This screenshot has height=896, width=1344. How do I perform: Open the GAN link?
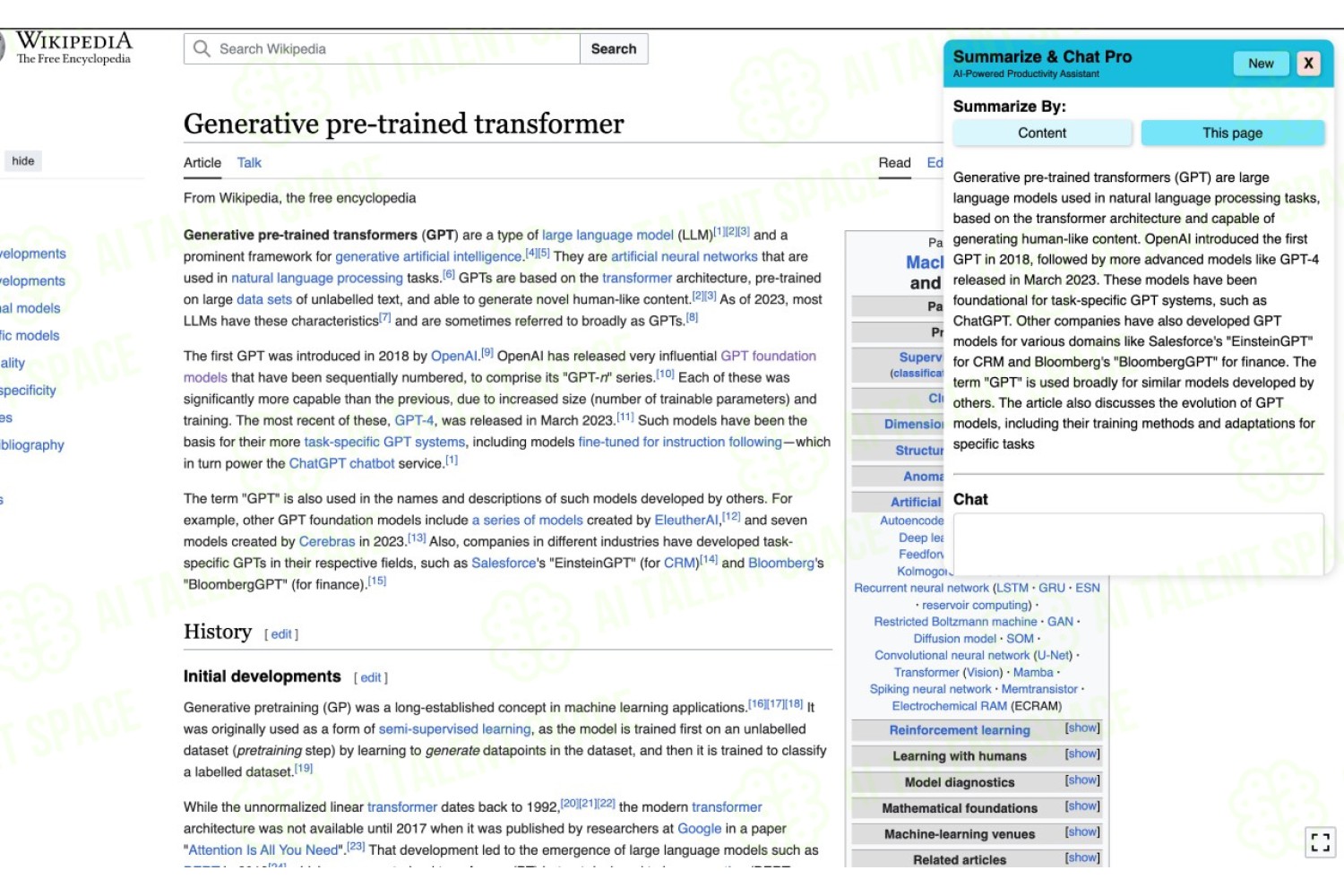[1060, 621]
